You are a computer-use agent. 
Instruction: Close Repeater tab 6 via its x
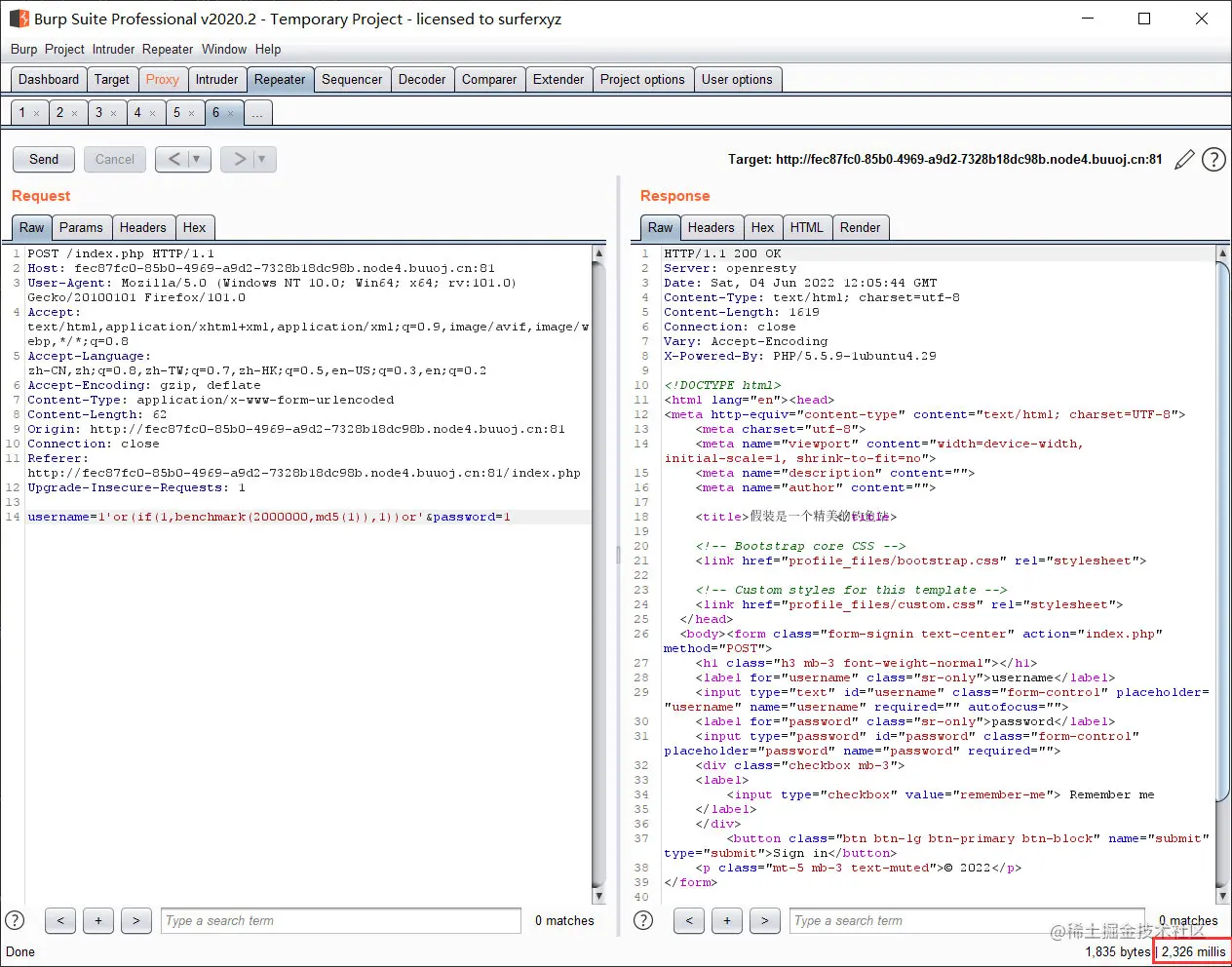[x=230, y=113]
